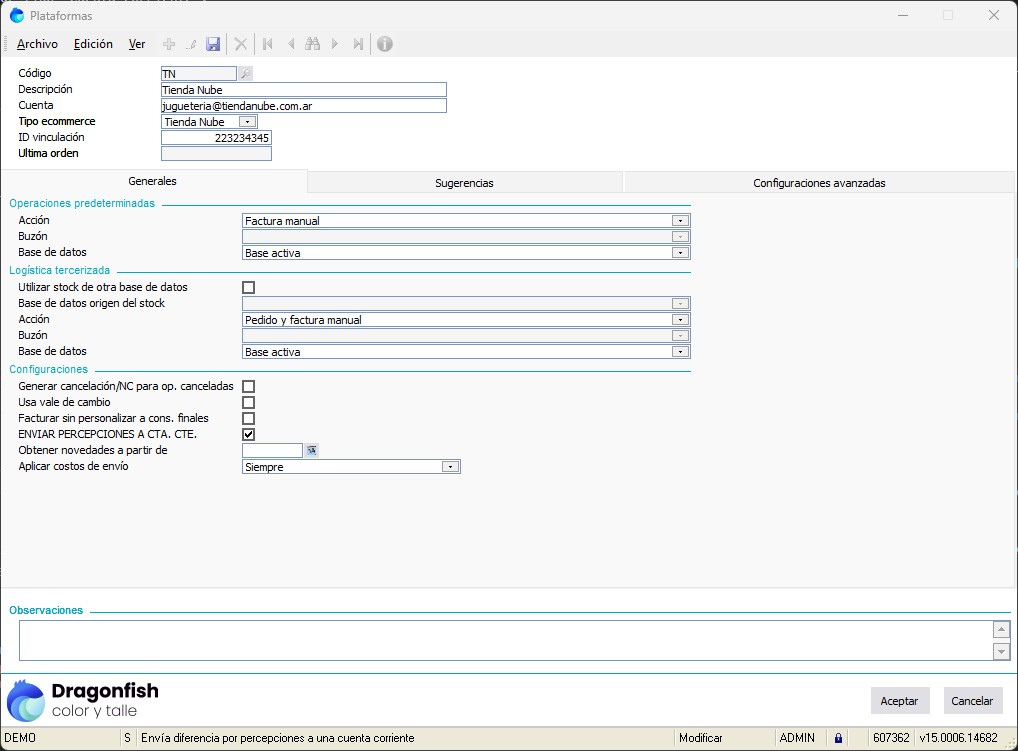Click the Save floppy disk icon

click(213, 44)
